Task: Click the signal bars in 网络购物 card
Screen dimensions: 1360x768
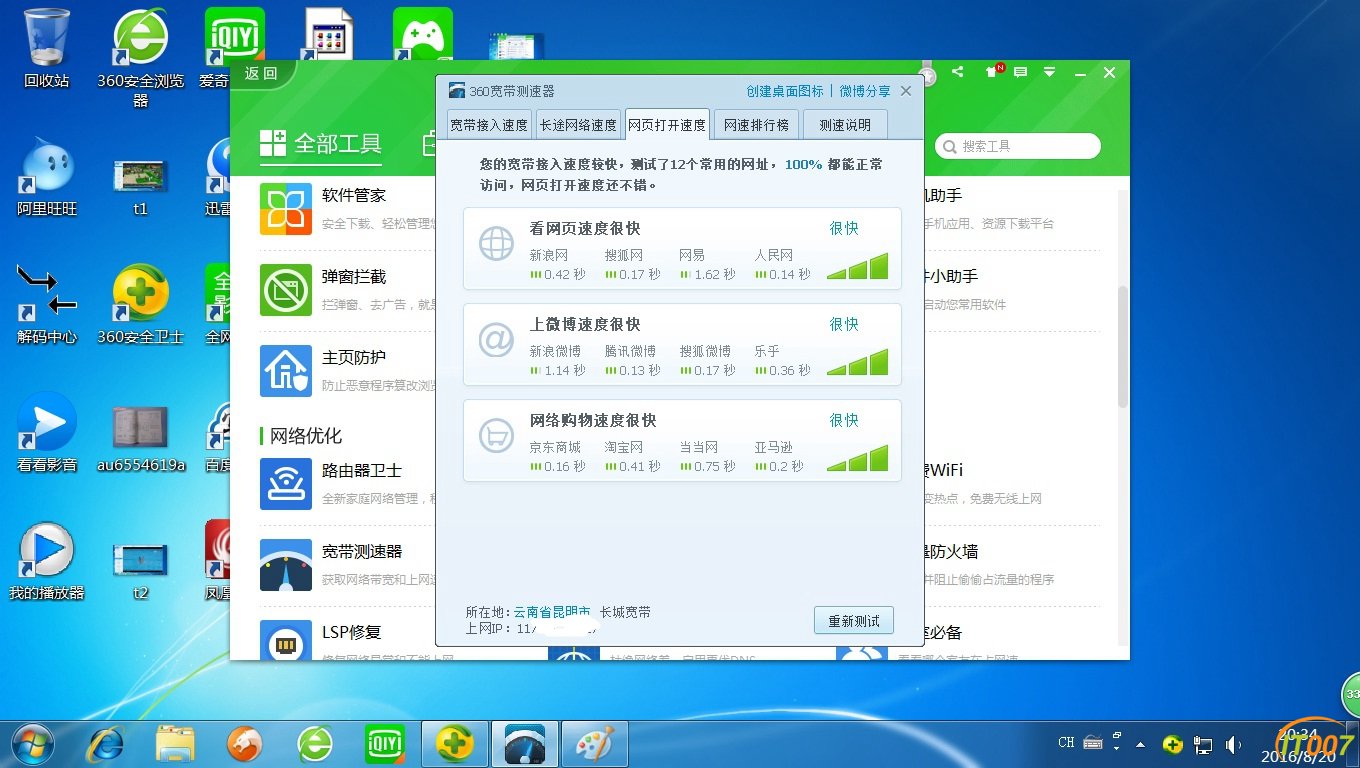Action: click(x=858, y=458)
